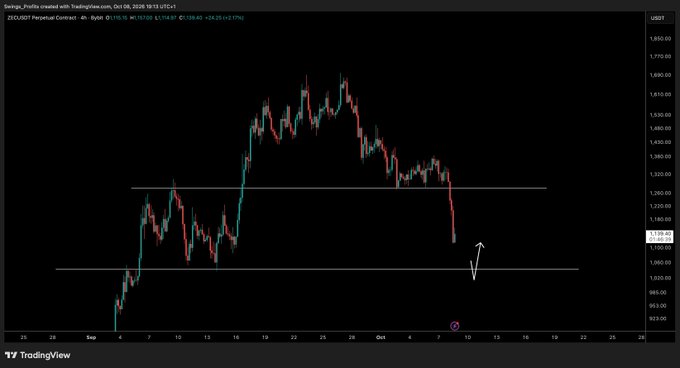Click the 953.00 price axis label
Image resolution: width=680 pixels, height=368 pixels.
pyautogui.click(x=658, y=306)
